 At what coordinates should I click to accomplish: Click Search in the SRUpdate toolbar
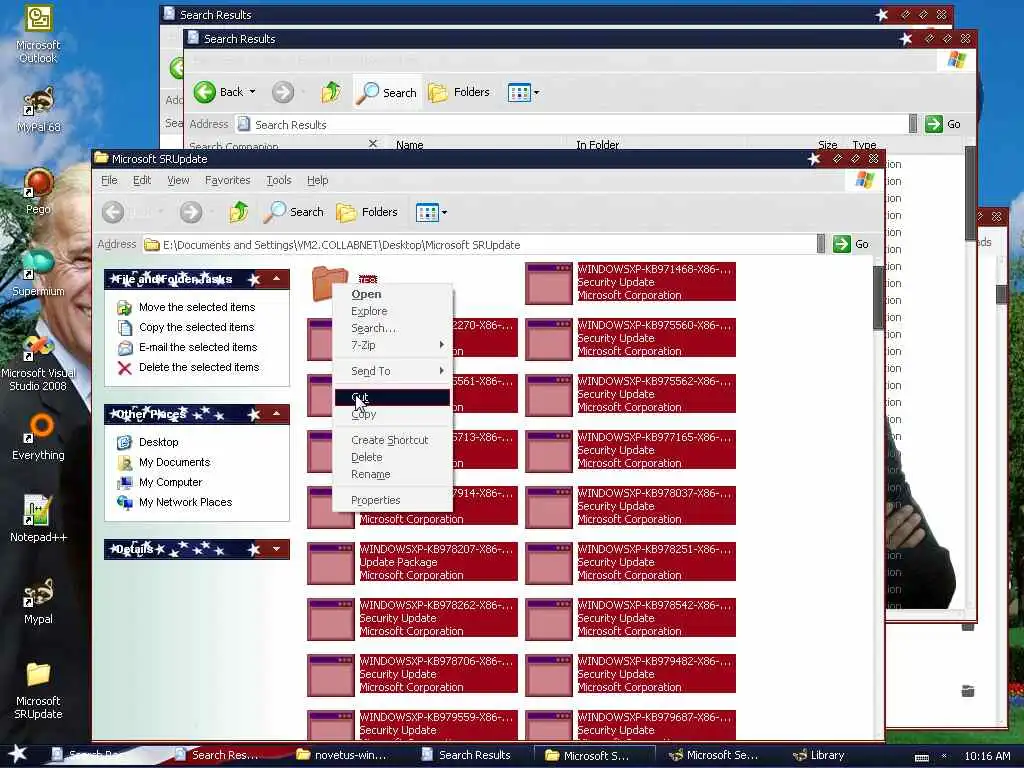tap(294, 212)
